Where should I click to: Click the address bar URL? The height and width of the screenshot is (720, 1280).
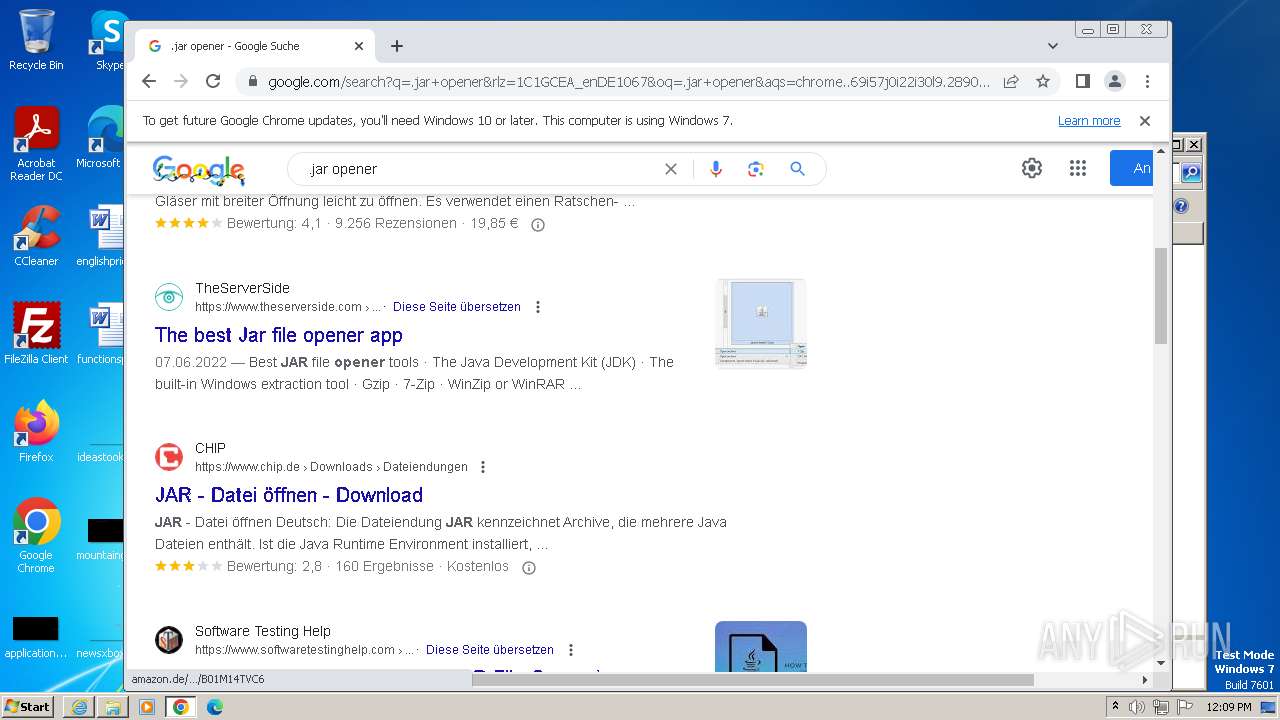[x=629, y=82]
